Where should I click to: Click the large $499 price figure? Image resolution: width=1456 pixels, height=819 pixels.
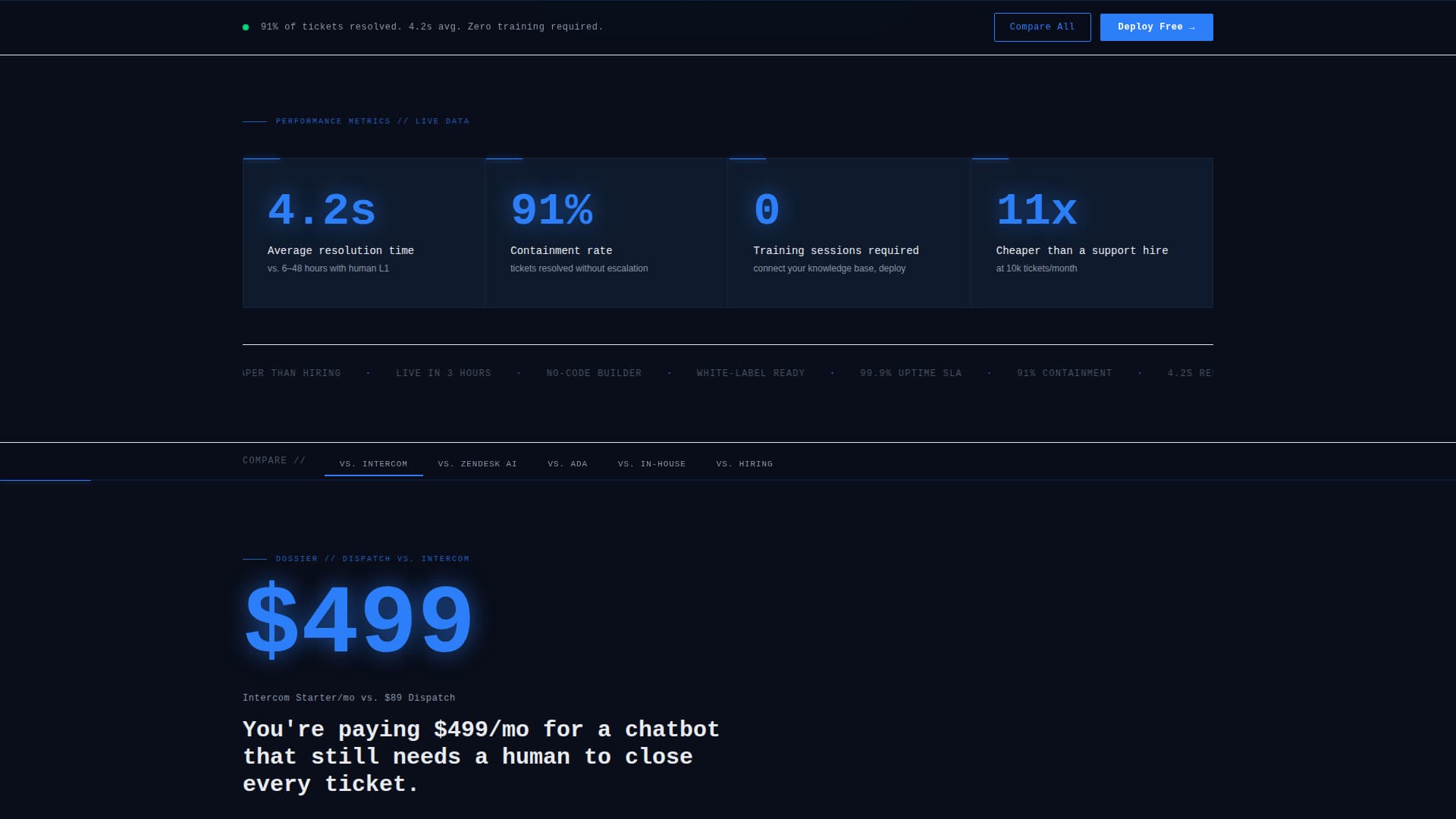coord(359,620)
